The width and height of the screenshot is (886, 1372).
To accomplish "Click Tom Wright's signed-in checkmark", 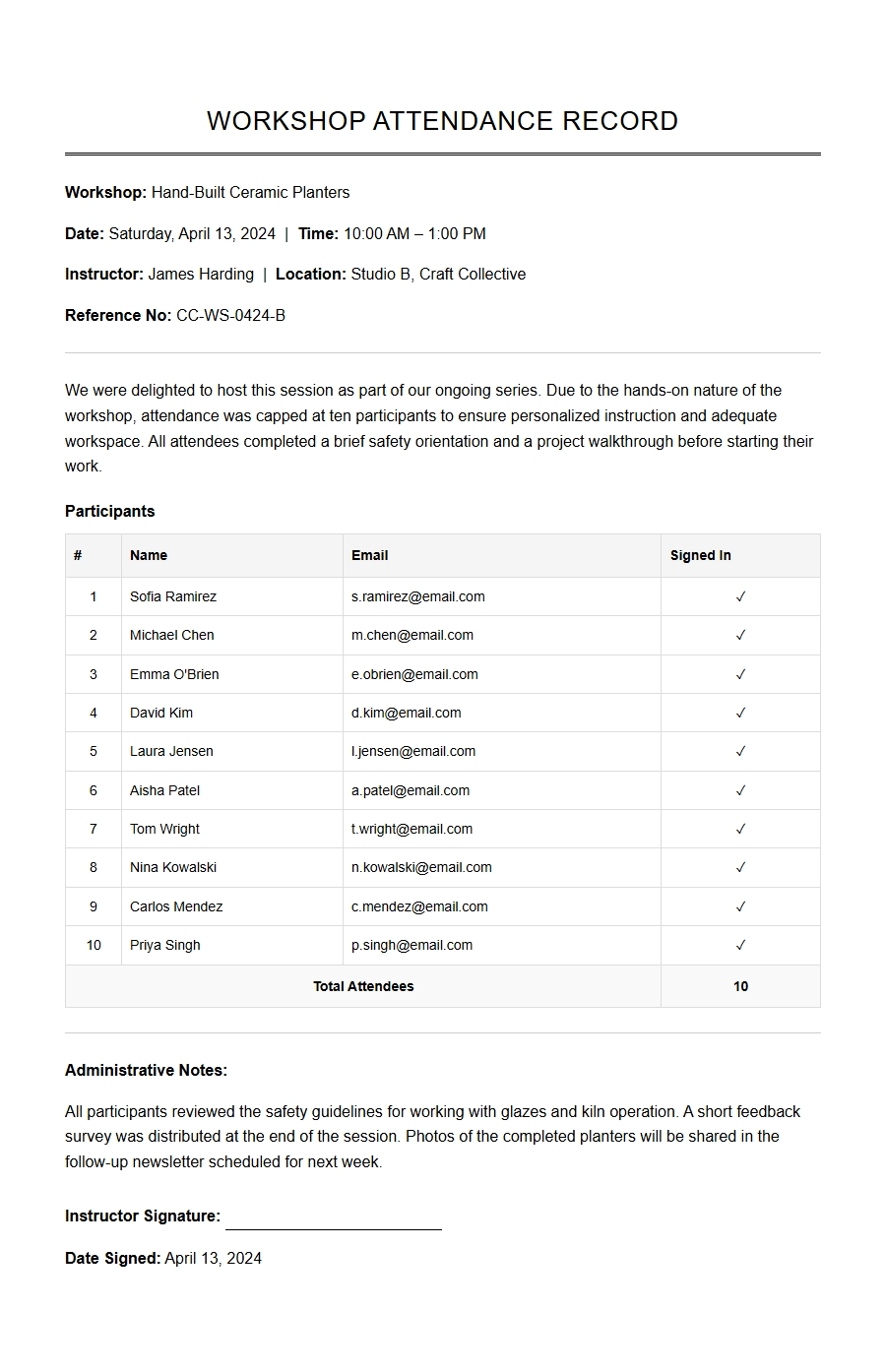I will click(740, 829).
